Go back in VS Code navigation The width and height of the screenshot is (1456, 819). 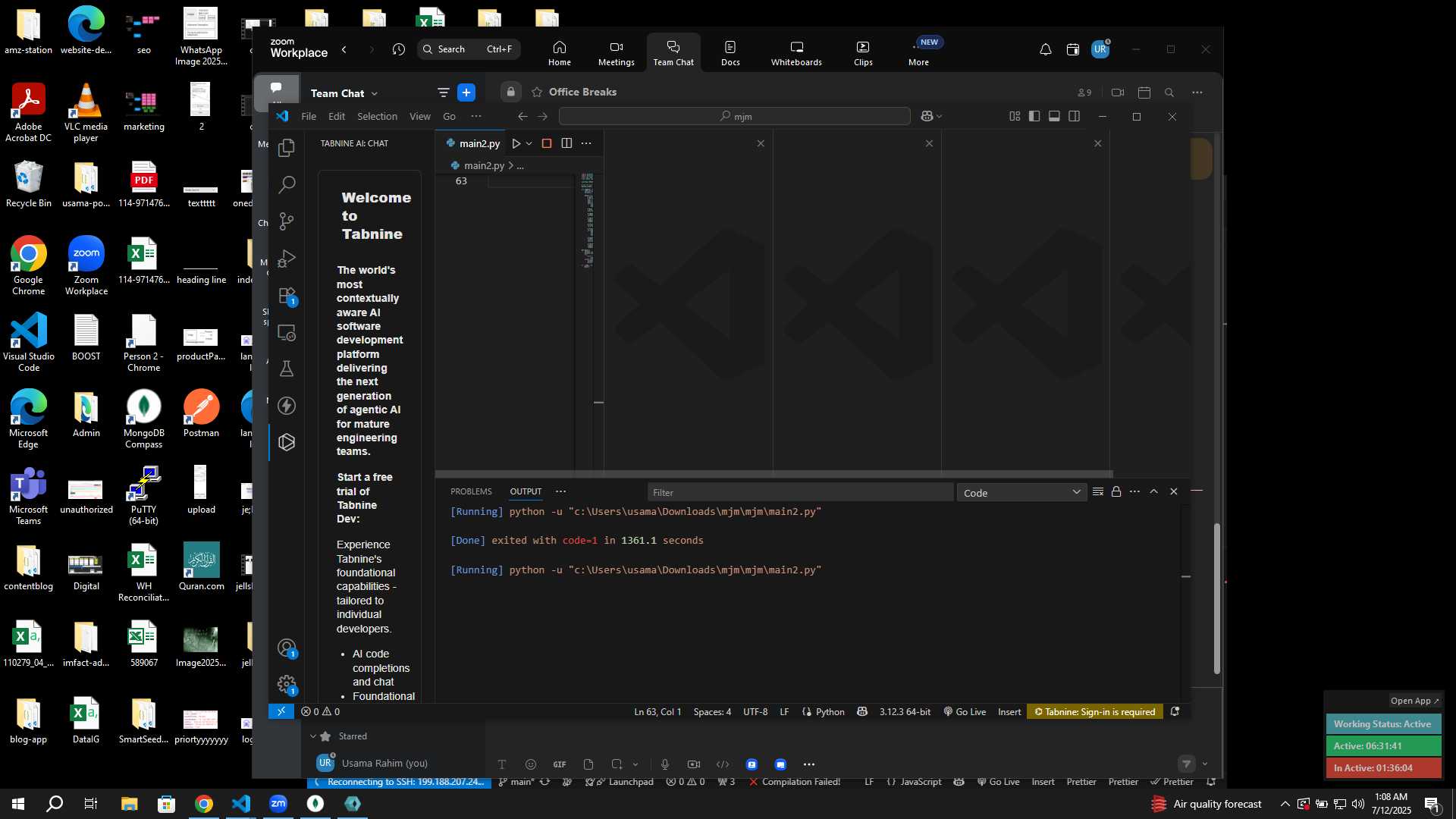pos(522,116)
